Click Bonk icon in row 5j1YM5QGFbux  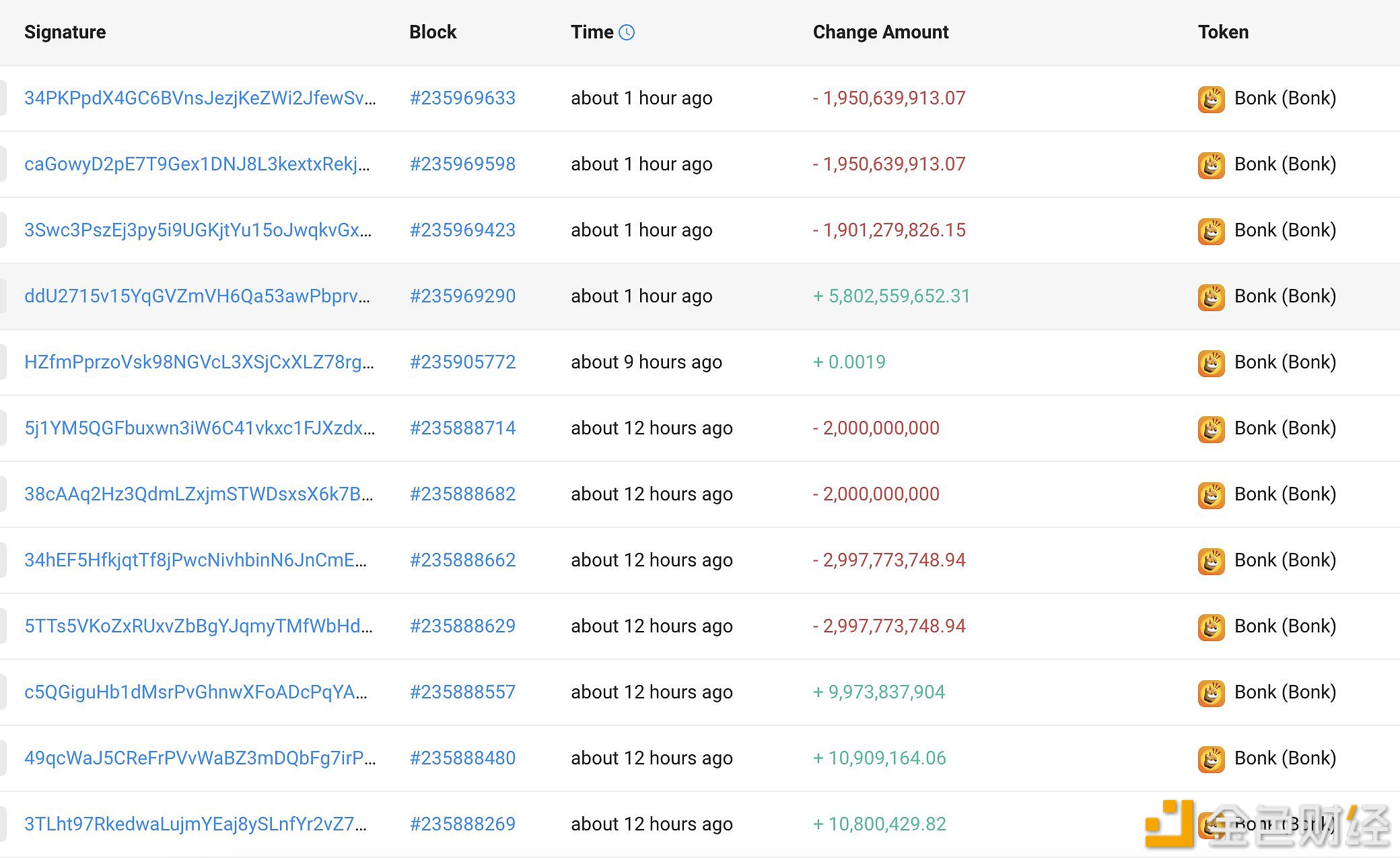1212,429
